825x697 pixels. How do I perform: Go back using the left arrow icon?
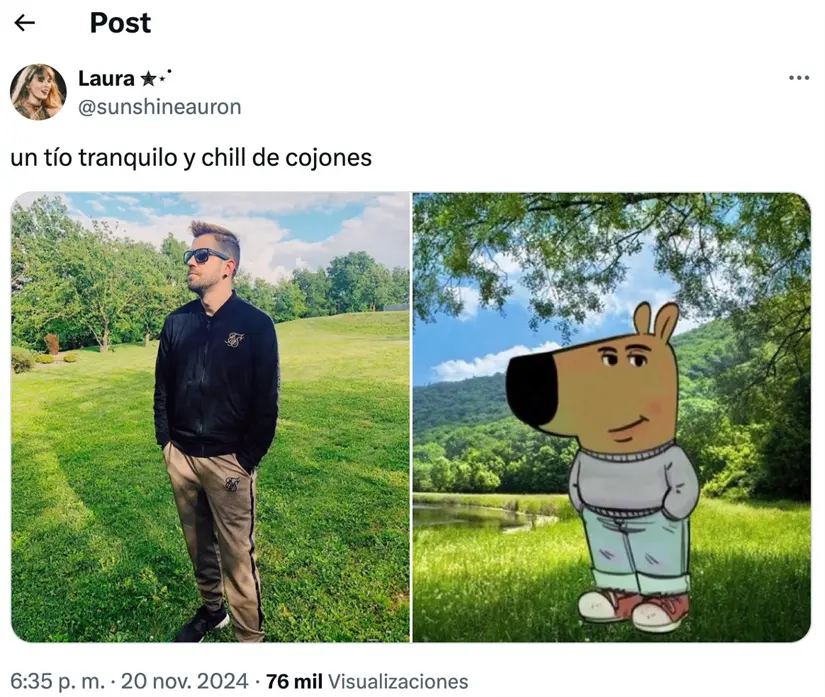24,23
